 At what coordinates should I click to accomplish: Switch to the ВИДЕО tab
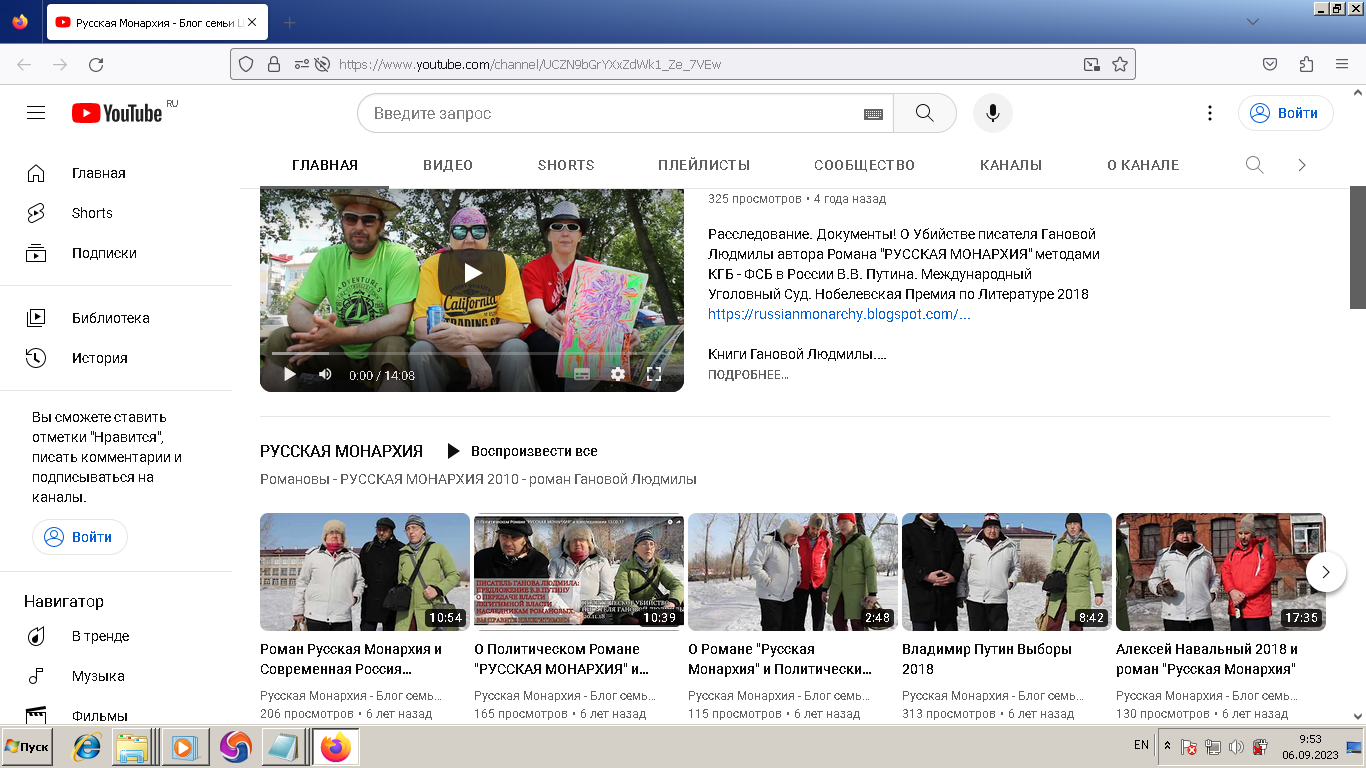(x=448, y=165)
